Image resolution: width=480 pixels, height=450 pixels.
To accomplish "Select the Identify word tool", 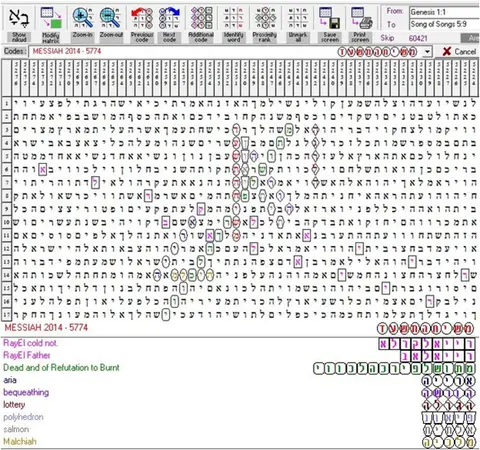I will pos(233,18).
